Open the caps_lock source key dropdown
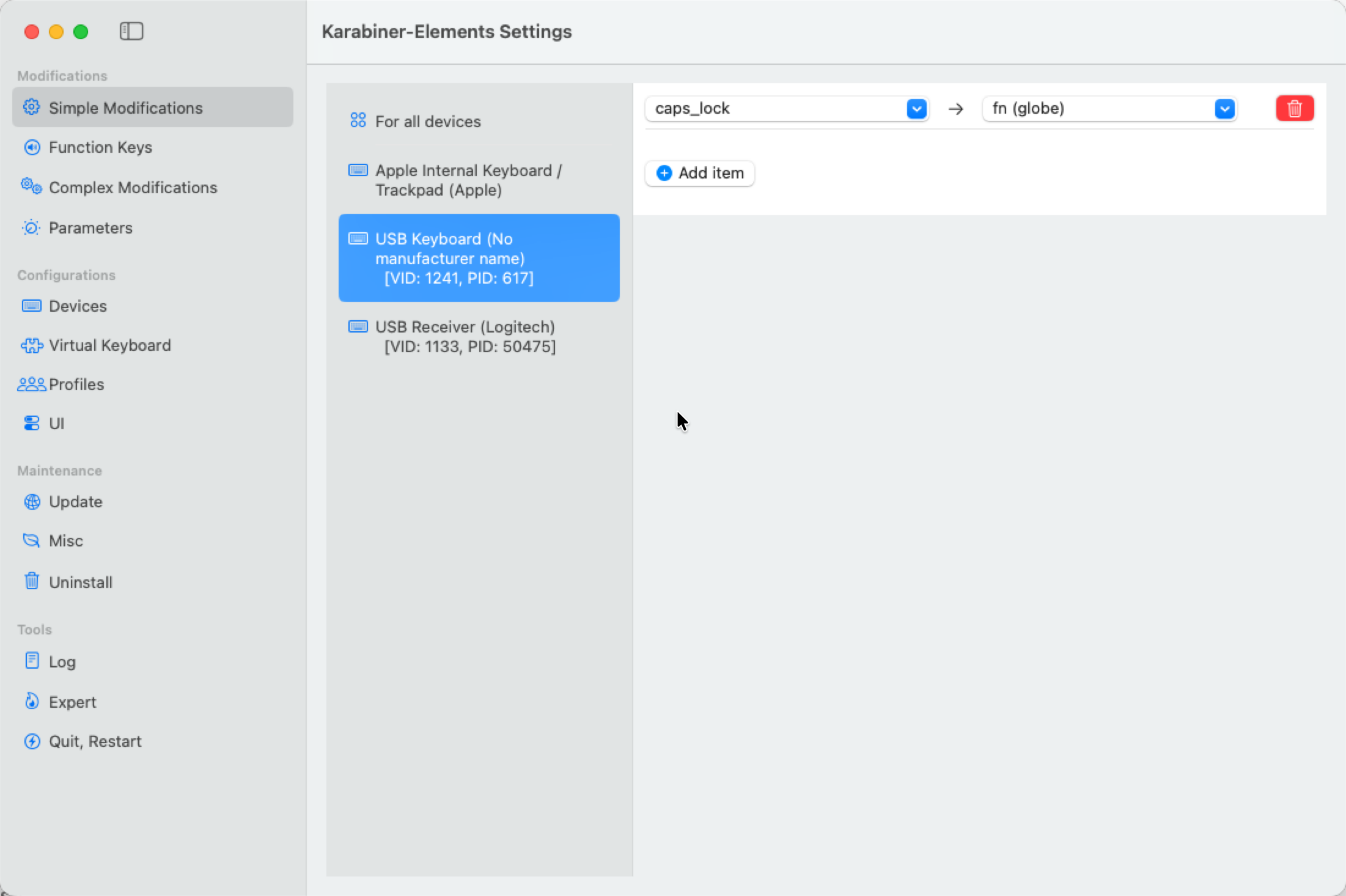 916,109
